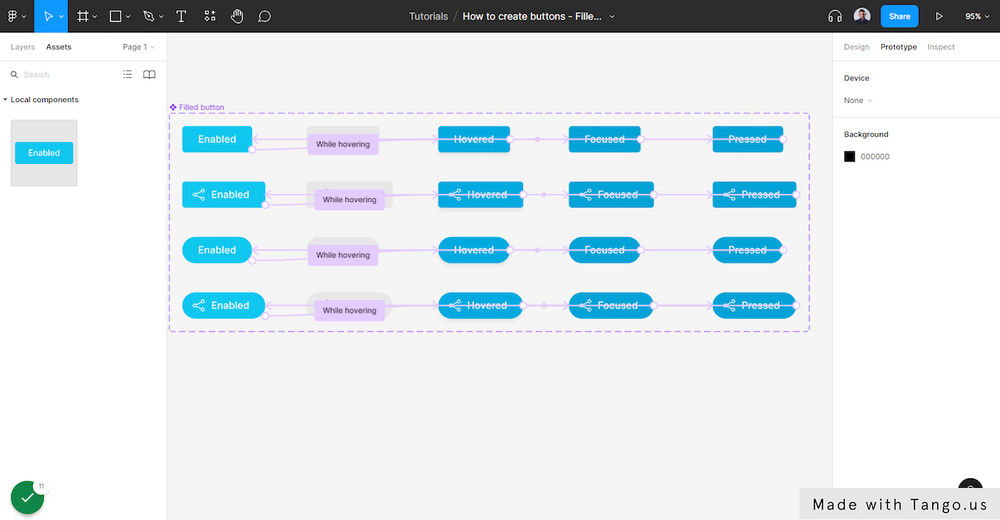
Task: Select the Filled button component set label
Action: (x=197, y=107)
